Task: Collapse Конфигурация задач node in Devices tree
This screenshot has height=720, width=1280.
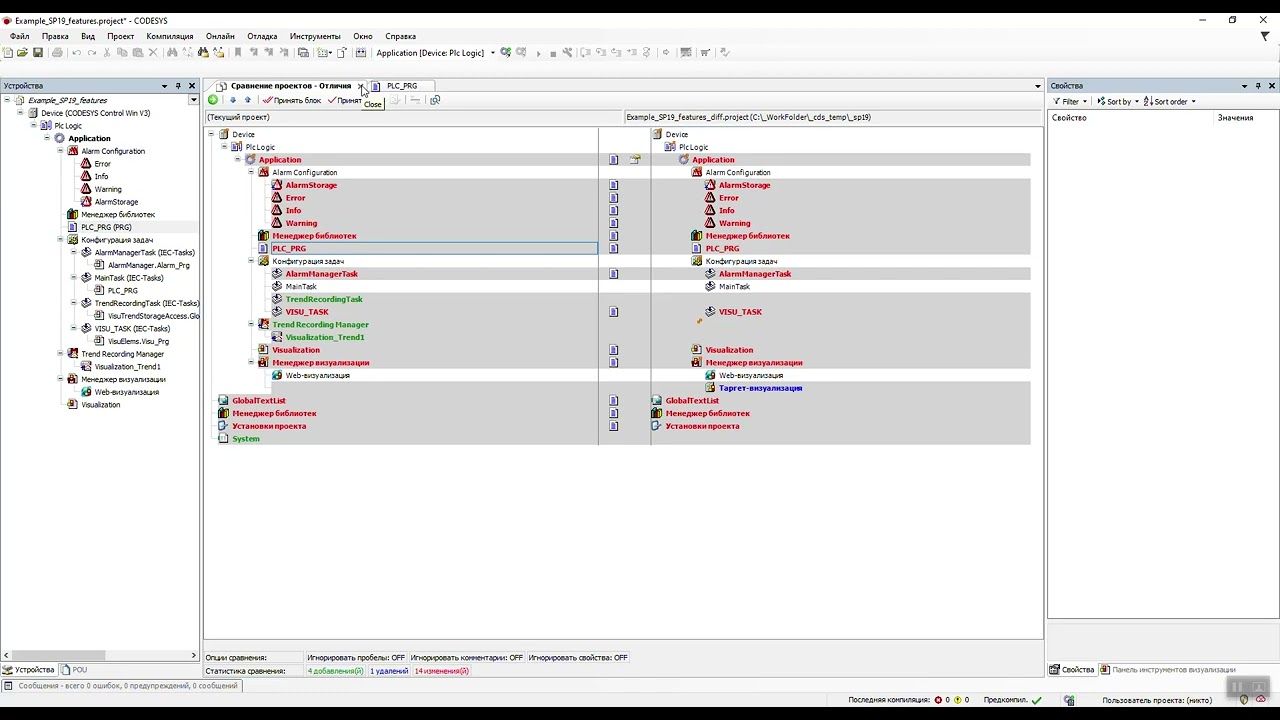Action: [60, 240]
